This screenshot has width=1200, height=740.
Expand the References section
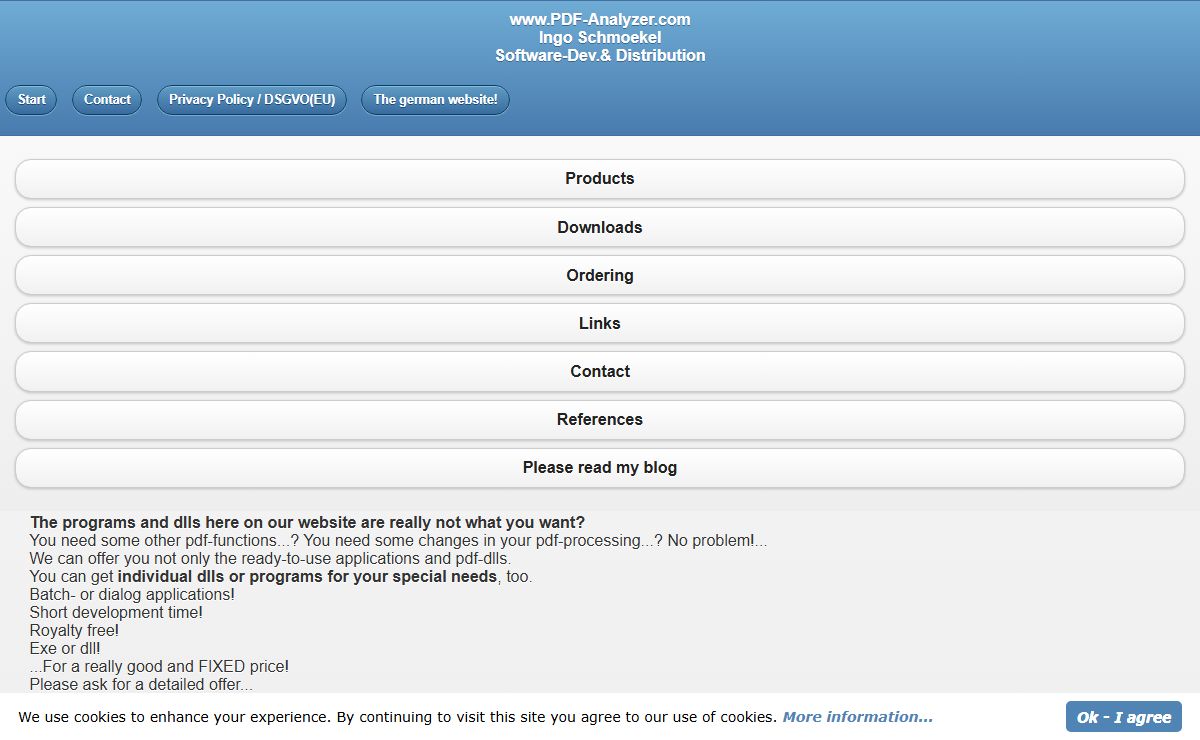click(600, 419)
